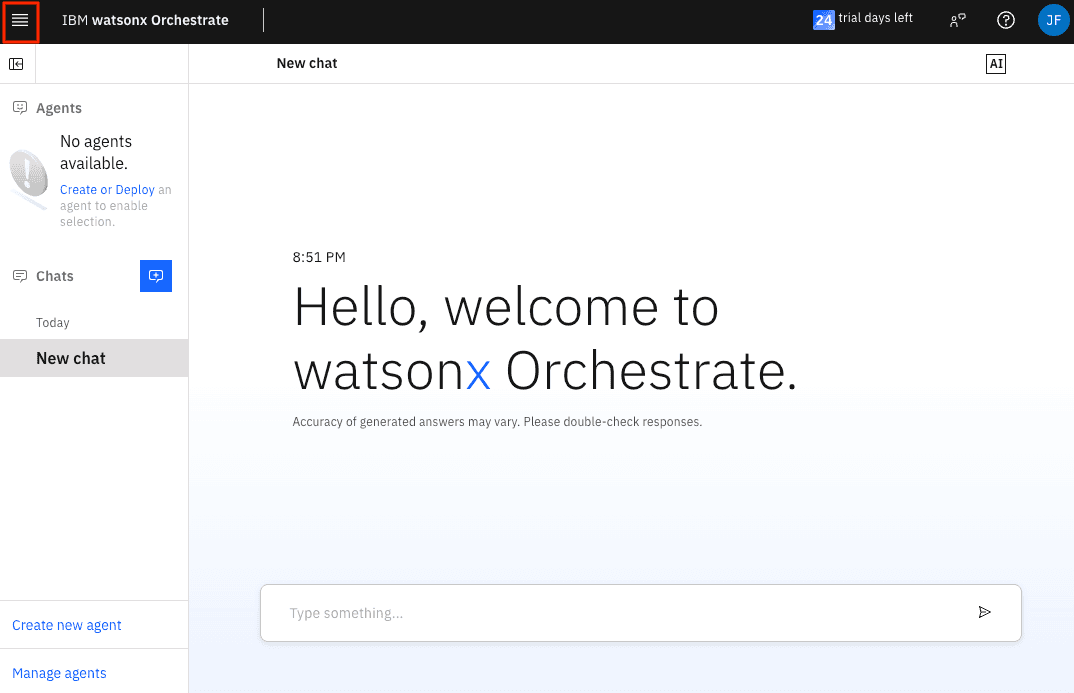Collapse the left sidebar panel
1074x693 pixels.
(x=17, y=64)
